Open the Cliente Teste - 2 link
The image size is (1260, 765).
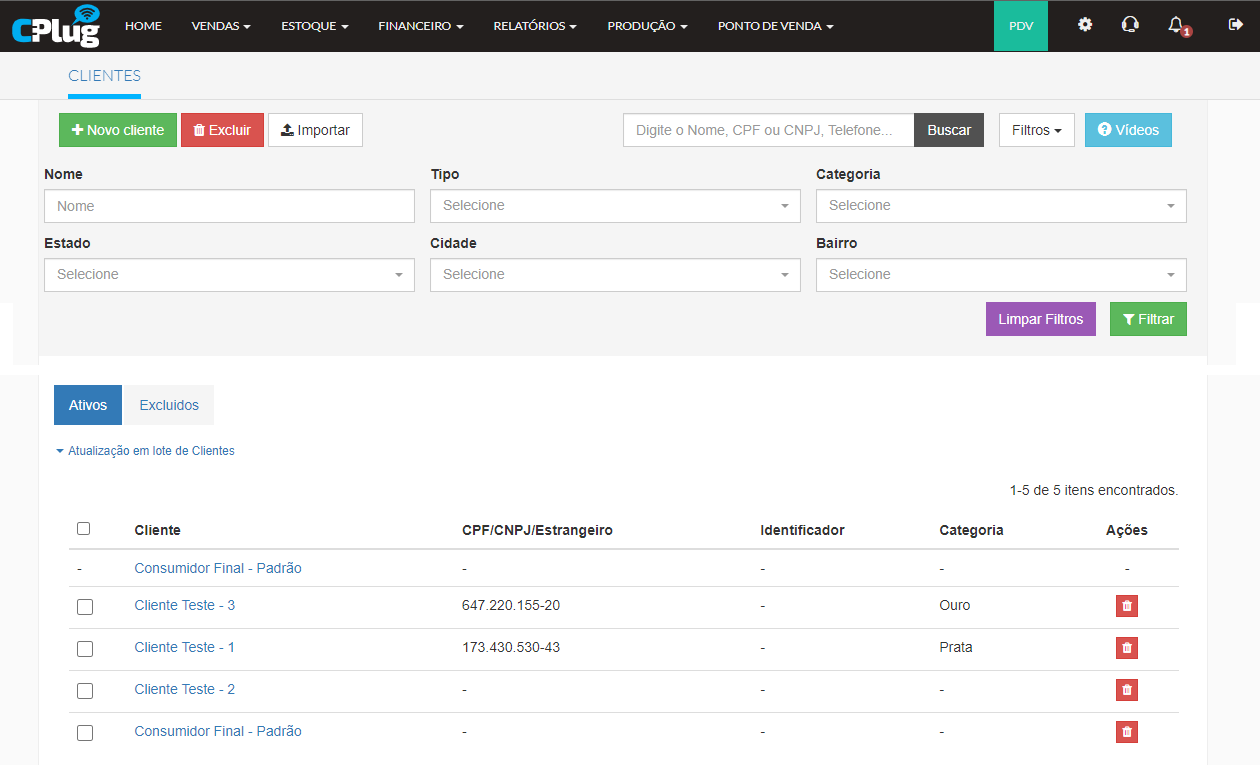pyautogui.click(x=185, y=689)
